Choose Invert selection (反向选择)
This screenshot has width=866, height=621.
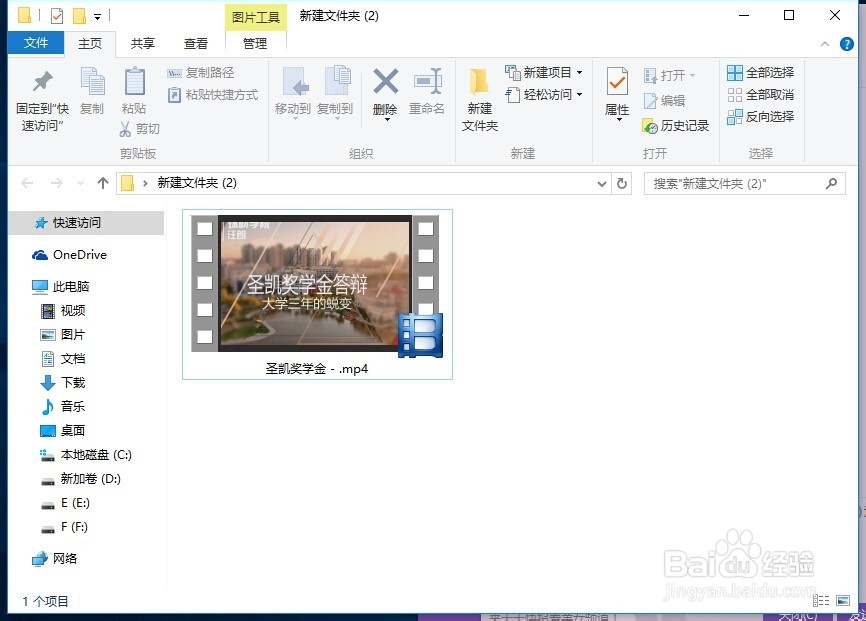tap(761, 117)
